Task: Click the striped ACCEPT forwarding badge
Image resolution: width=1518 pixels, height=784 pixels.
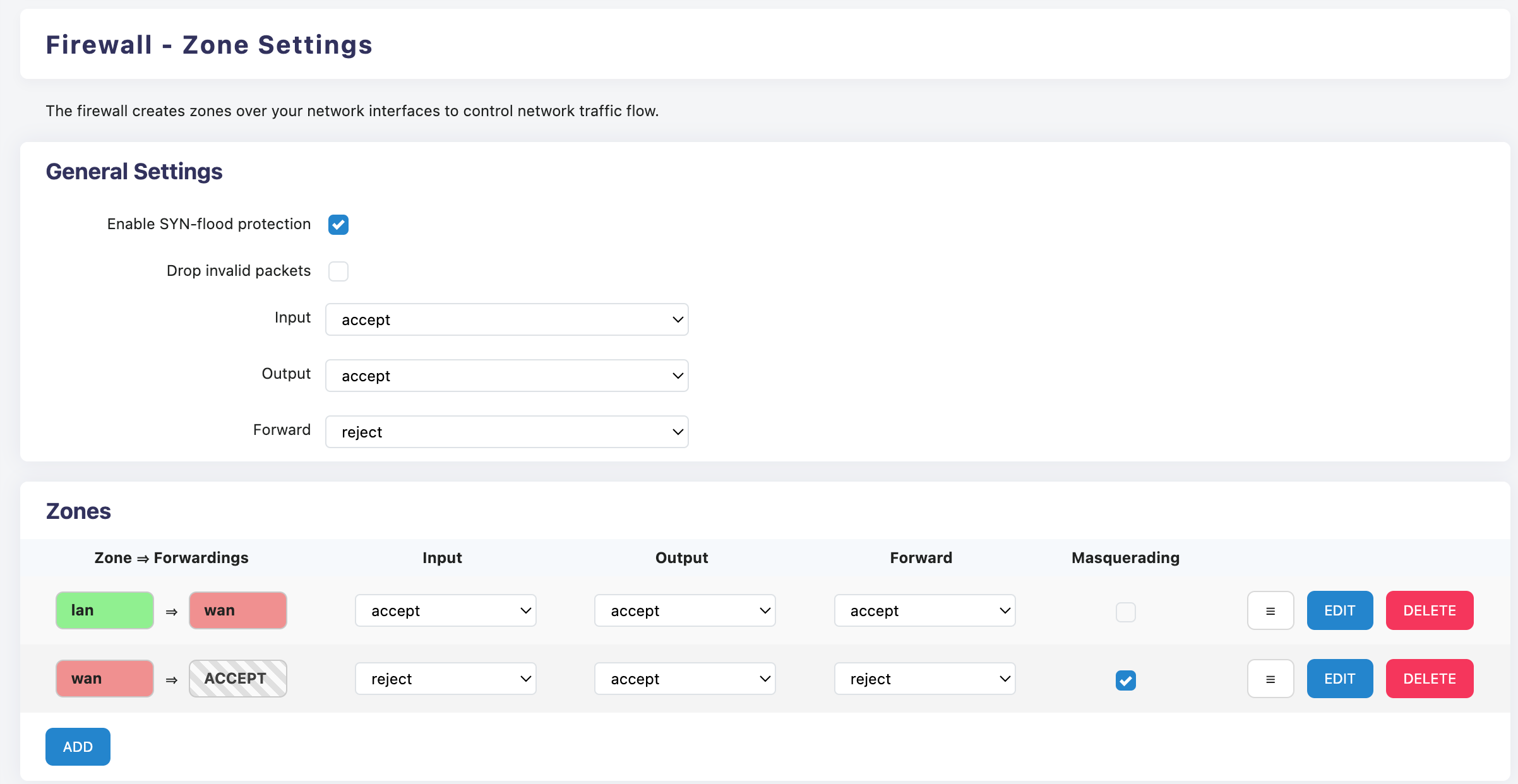Action: pyautogui.click(x=237, y=679)
